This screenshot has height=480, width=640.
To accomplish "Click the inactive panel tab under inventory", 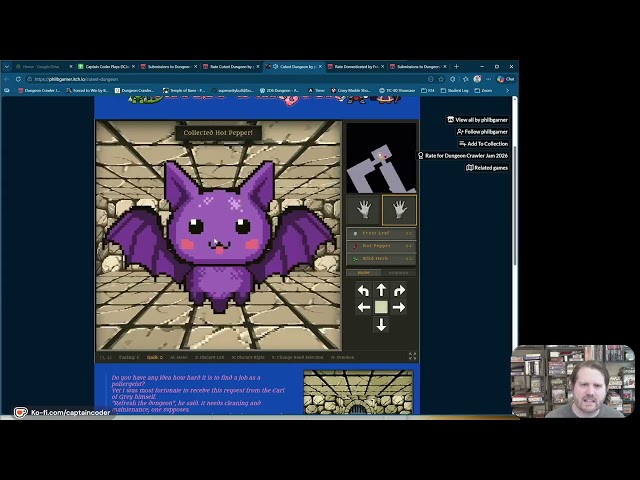I will tap(398, 272).
